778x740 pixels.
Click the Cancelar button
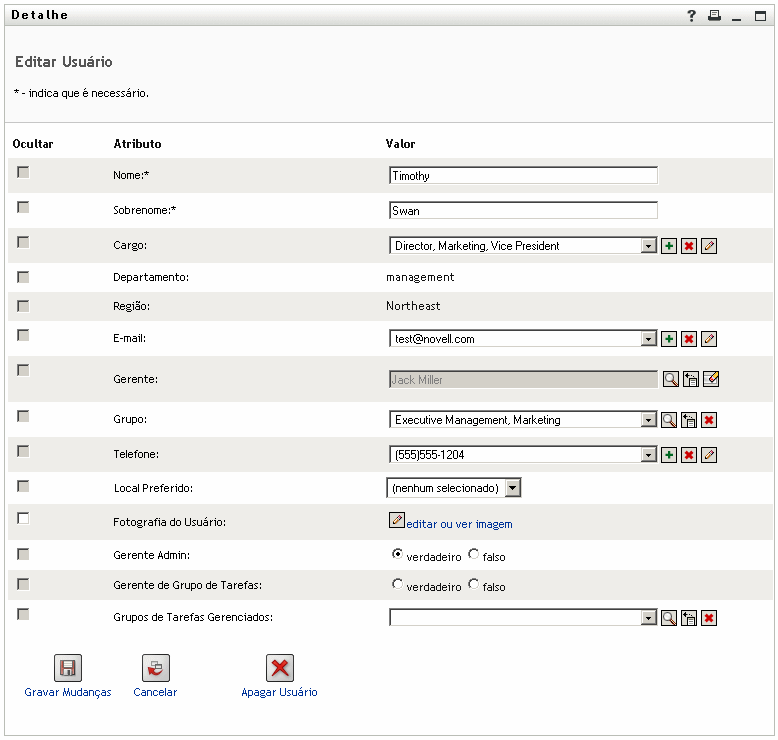tap(155, 668)
